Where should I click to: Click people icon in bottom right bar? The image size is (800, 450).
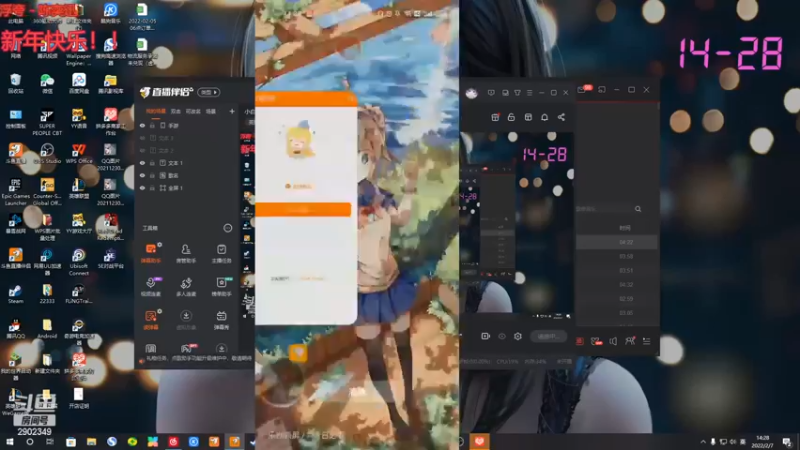[x=630, y=341]
